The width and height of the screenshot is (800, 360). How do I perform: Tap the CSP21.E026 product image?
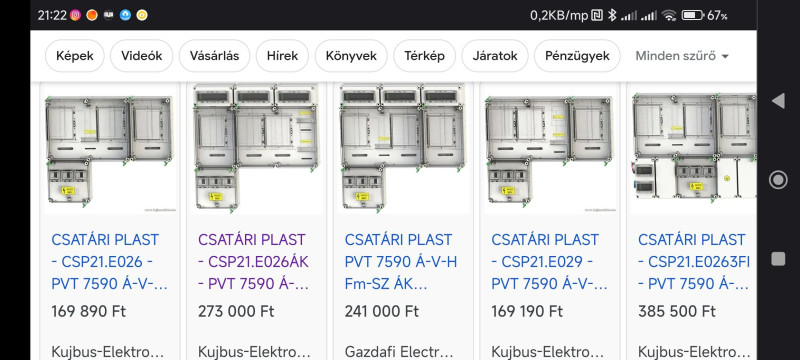[x=110, y=149]
